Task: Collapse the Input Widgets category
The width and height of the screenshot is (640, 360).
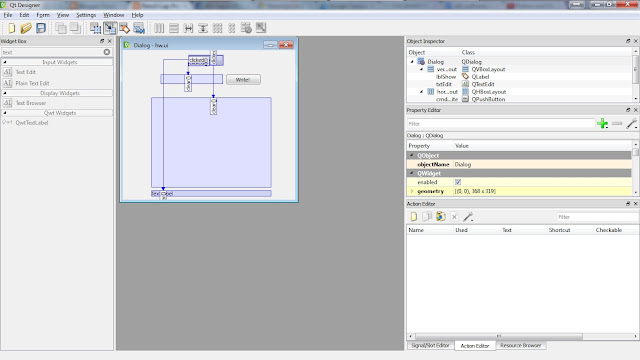Action: (5, 62)
